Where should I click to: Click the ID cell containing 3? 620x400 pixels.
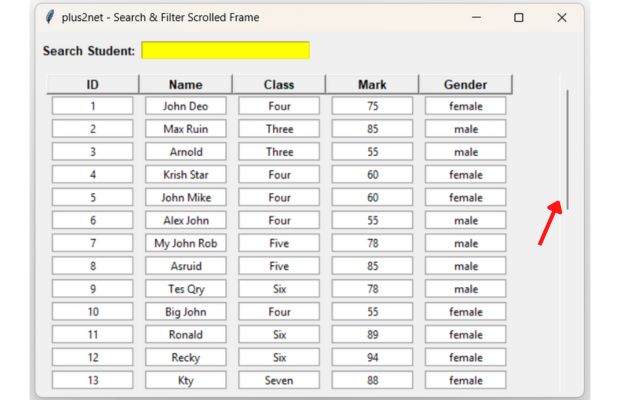[x=93, y=152]
